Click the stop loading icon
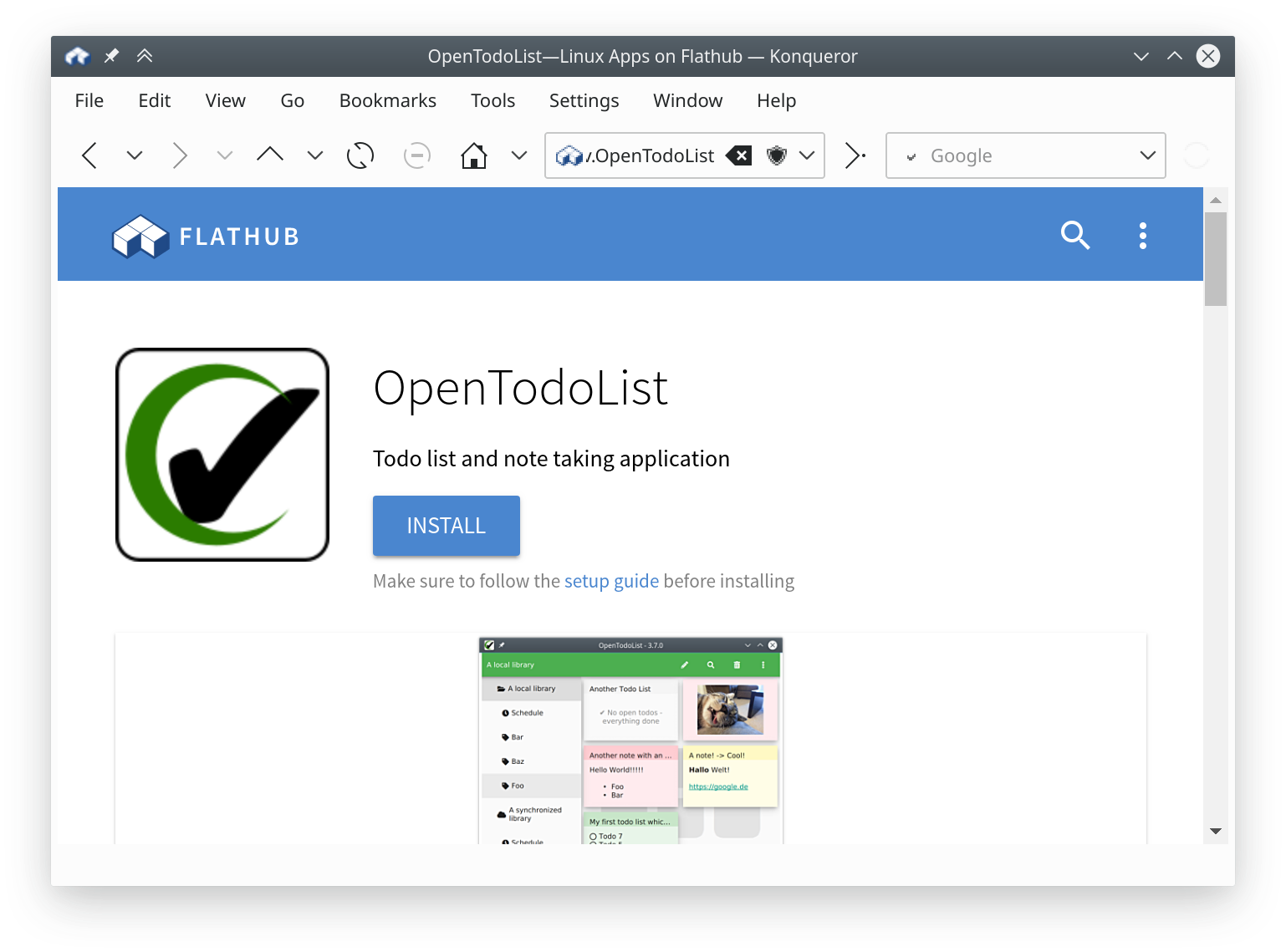Viewport: 1286px width, 952px height. tap(416, 155)
